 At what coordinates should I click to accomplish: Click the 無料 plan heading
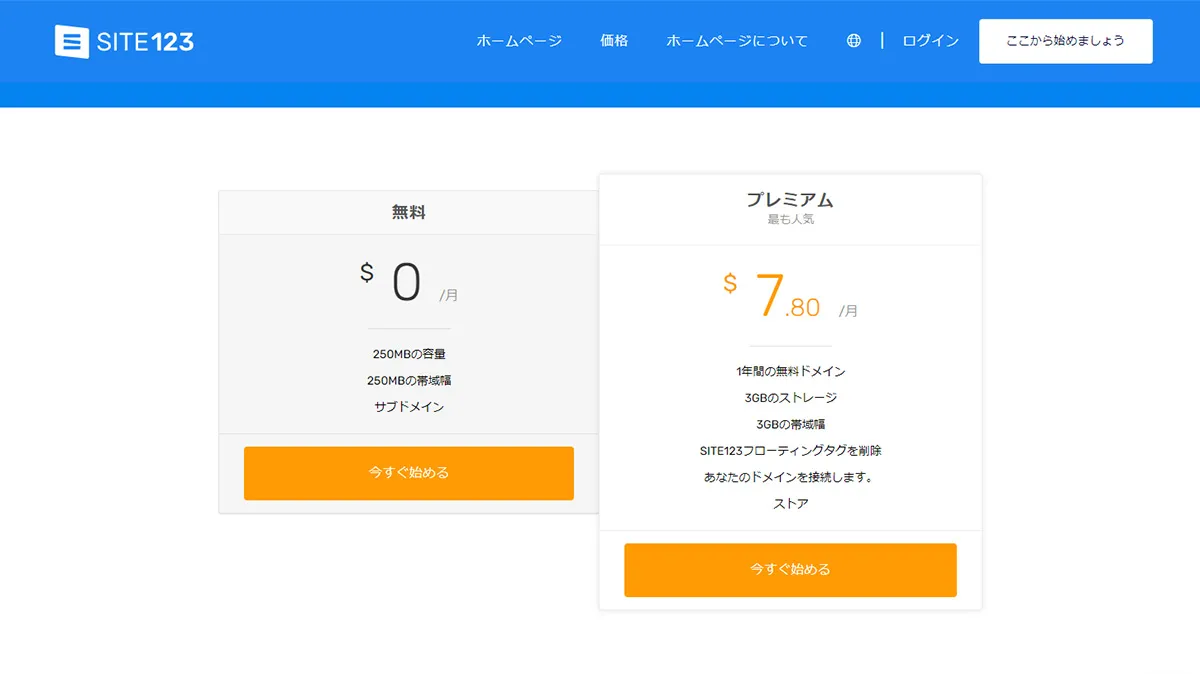(x=408, y=212)
